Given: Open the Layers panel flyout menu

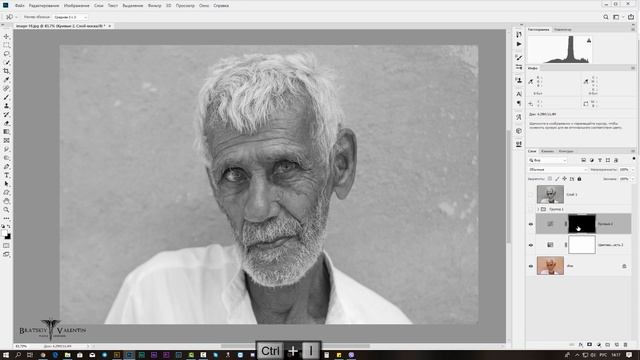Looking at the screenshot, I should coord(633,151).
